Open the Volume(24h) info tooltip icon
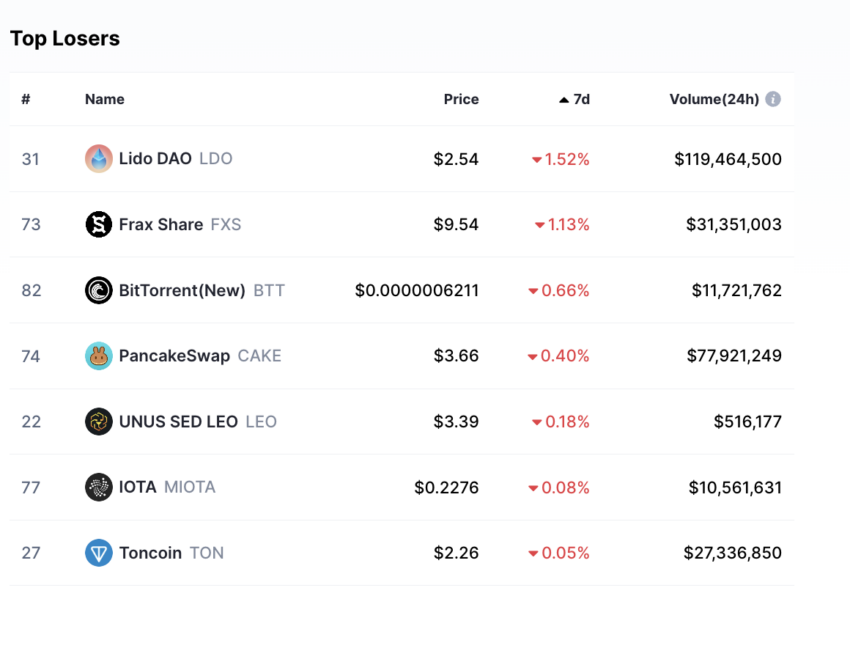850x651 pixels. tap(773, 99)
